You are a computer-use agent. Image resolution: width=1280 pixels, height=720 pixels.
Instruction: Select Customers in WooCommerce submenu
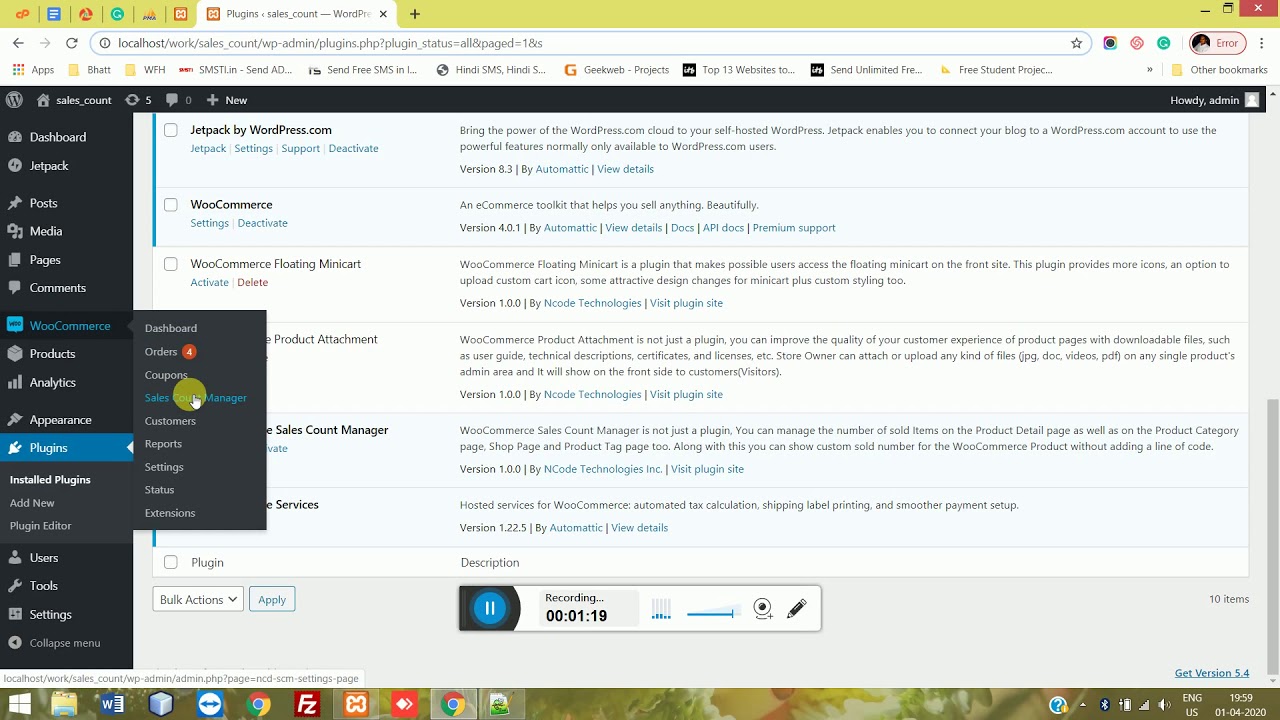tap(170, 421)
